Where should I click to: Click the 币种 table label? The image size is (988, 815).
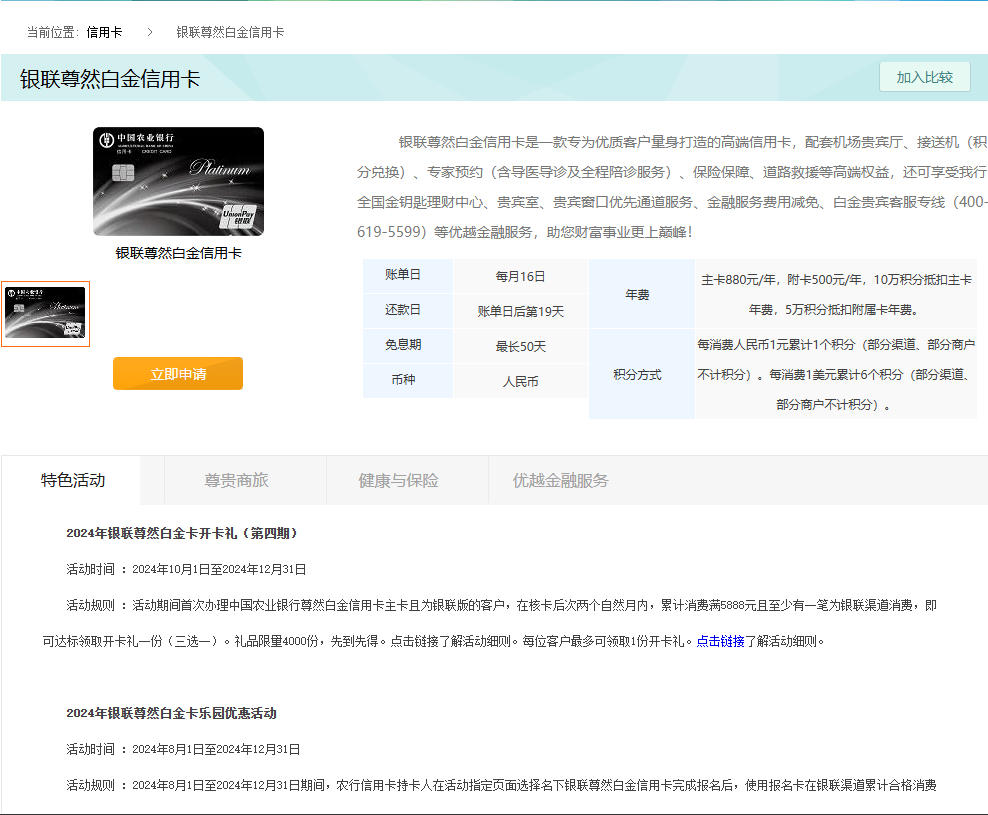(x=403, y=379)
